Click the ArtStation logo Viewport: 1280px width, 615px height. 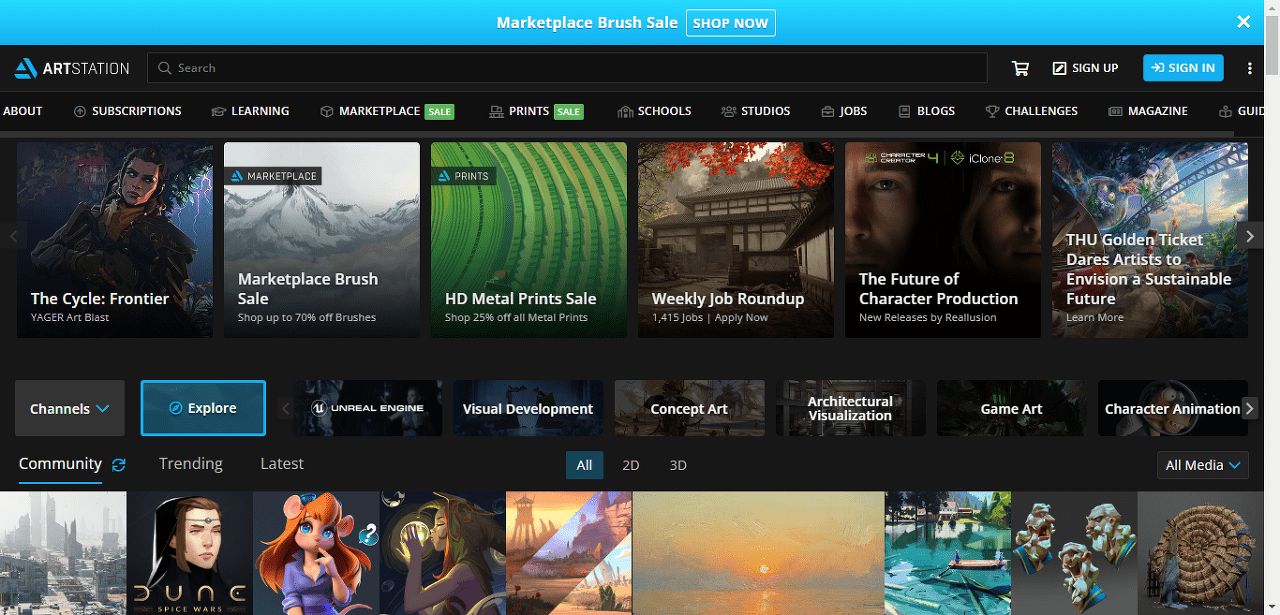(72, 68)
